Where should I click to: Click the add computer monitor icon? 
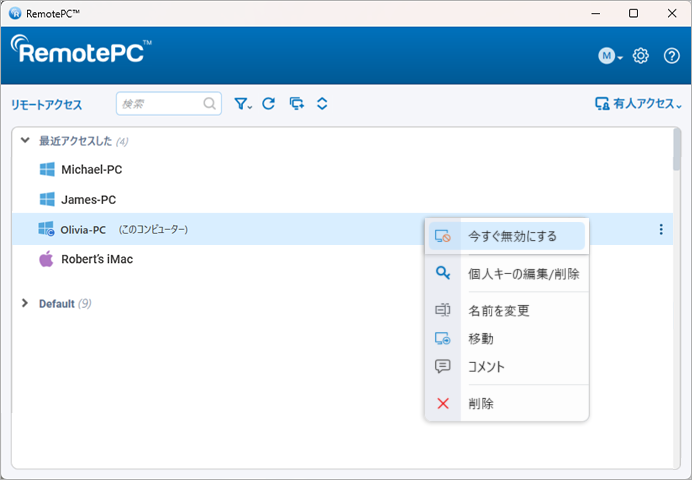click(297, 104)
